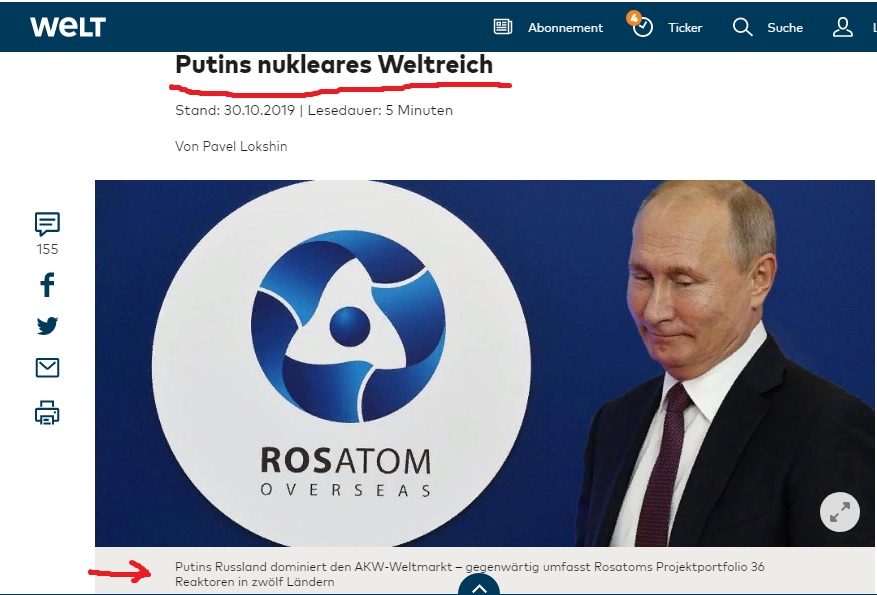Click the 155 comments count
The width and height of the screenshot is (877, 595).
tap(48, 249)
